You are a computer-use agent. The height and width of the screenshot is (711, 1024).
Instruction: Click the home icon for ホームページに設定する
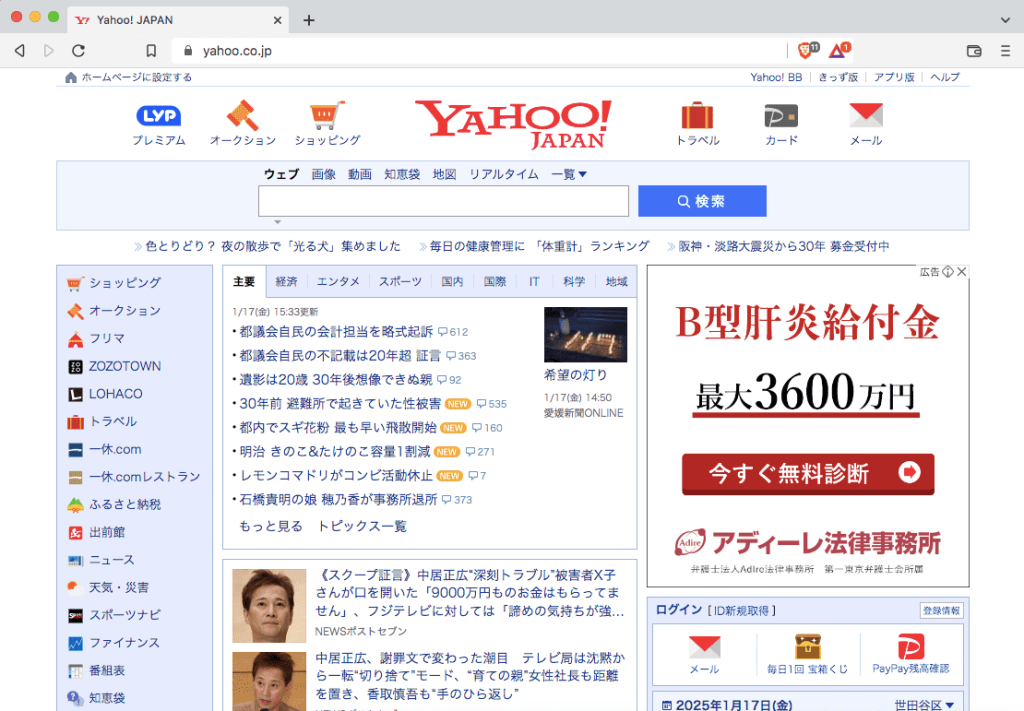[71, 78]
